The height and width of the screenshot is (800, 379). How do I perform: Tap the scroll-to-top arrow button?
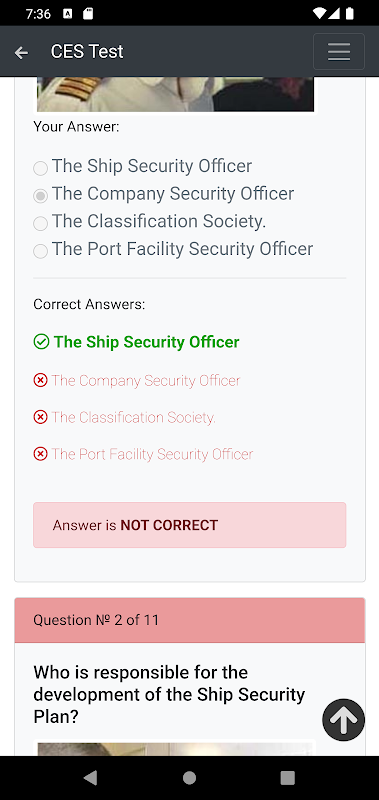tap(343, 719)
